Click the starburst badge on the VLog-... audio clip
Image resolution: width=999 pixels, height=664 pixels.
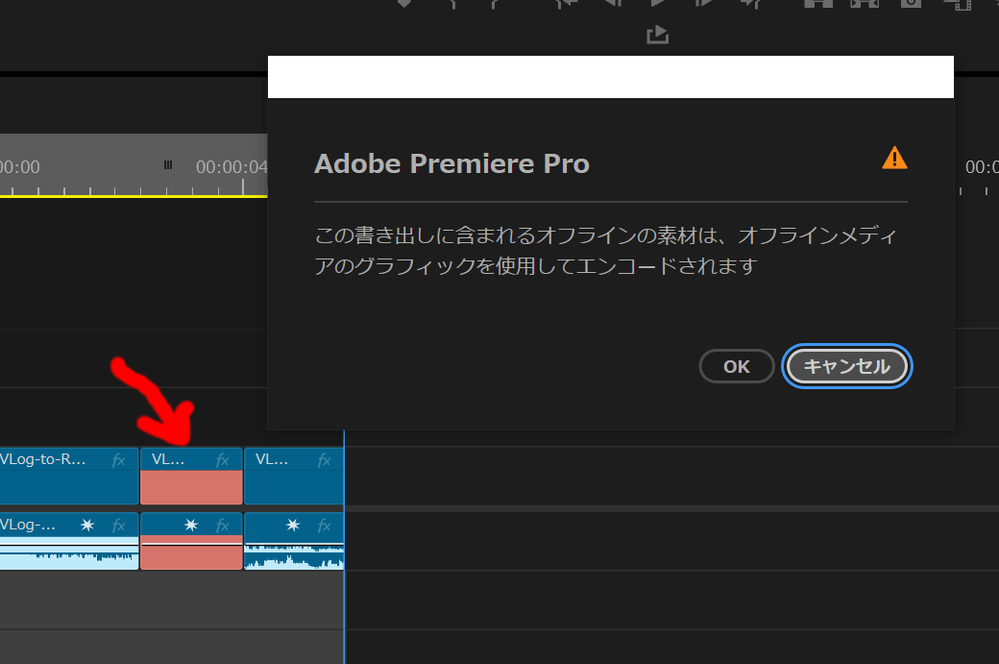[x=87, y=525]
